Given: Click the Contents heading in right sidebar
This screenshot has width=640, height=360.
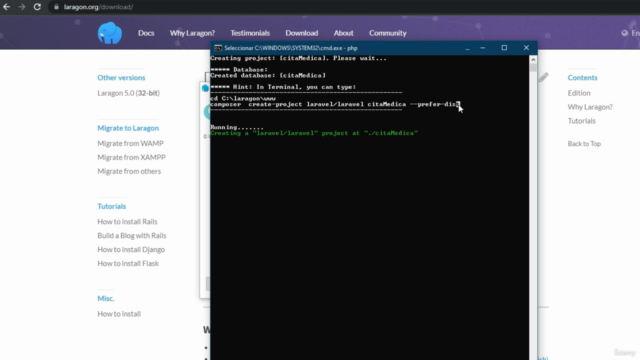Looking at the screenshot, I should coord(582,78).
